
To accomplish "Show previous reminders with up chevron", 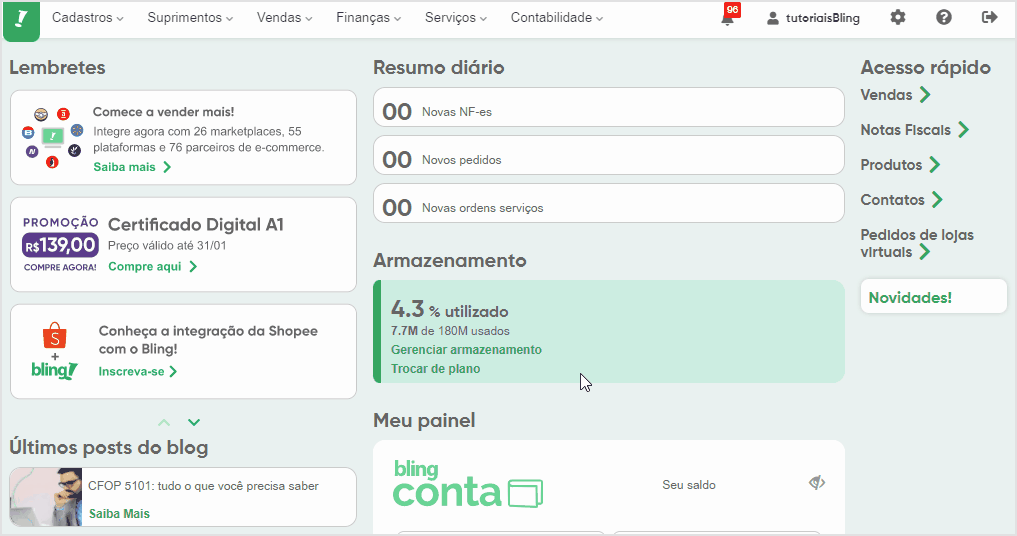I will (164, 422).
